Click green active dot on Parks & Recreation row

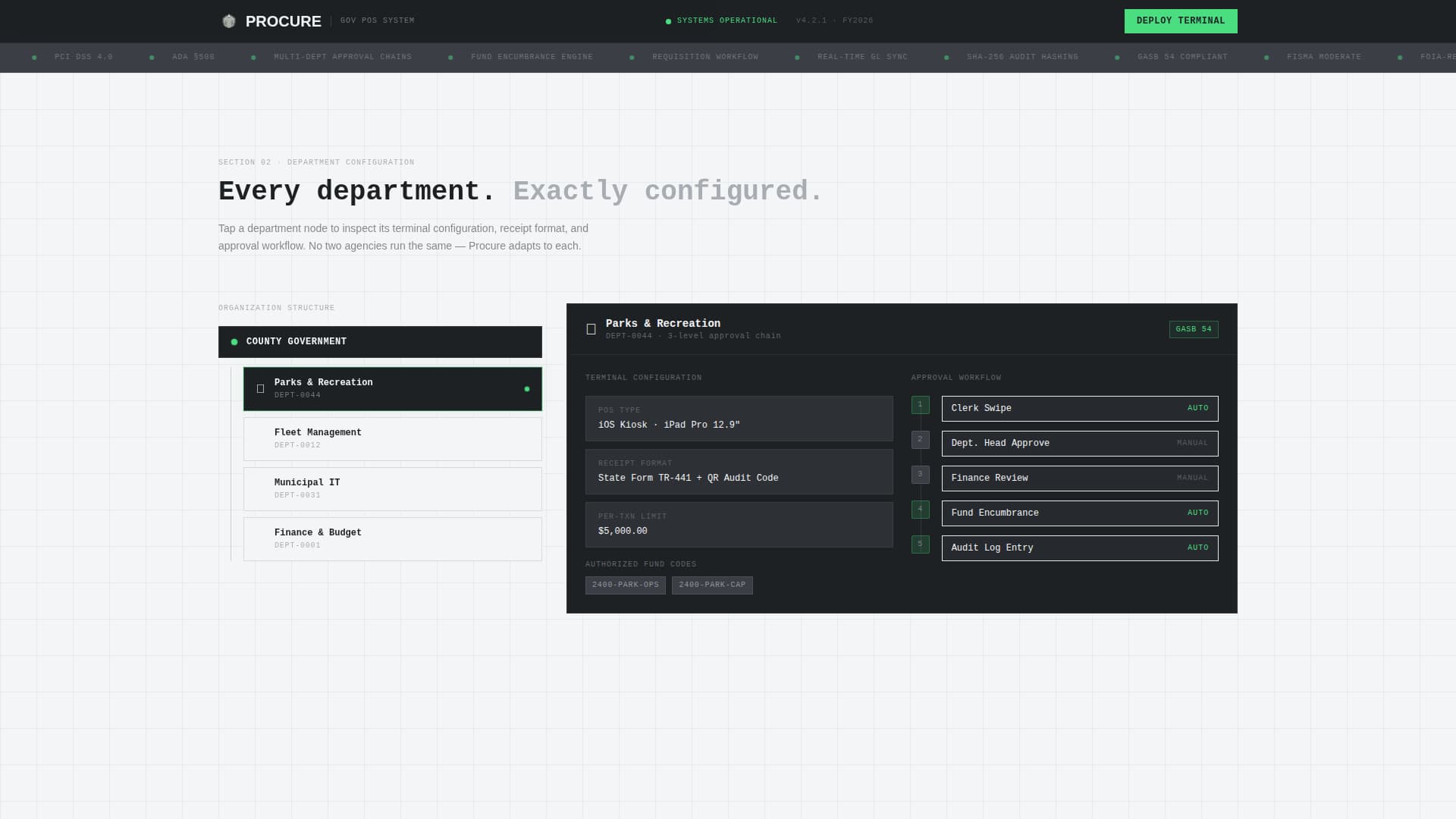(527, 389)
